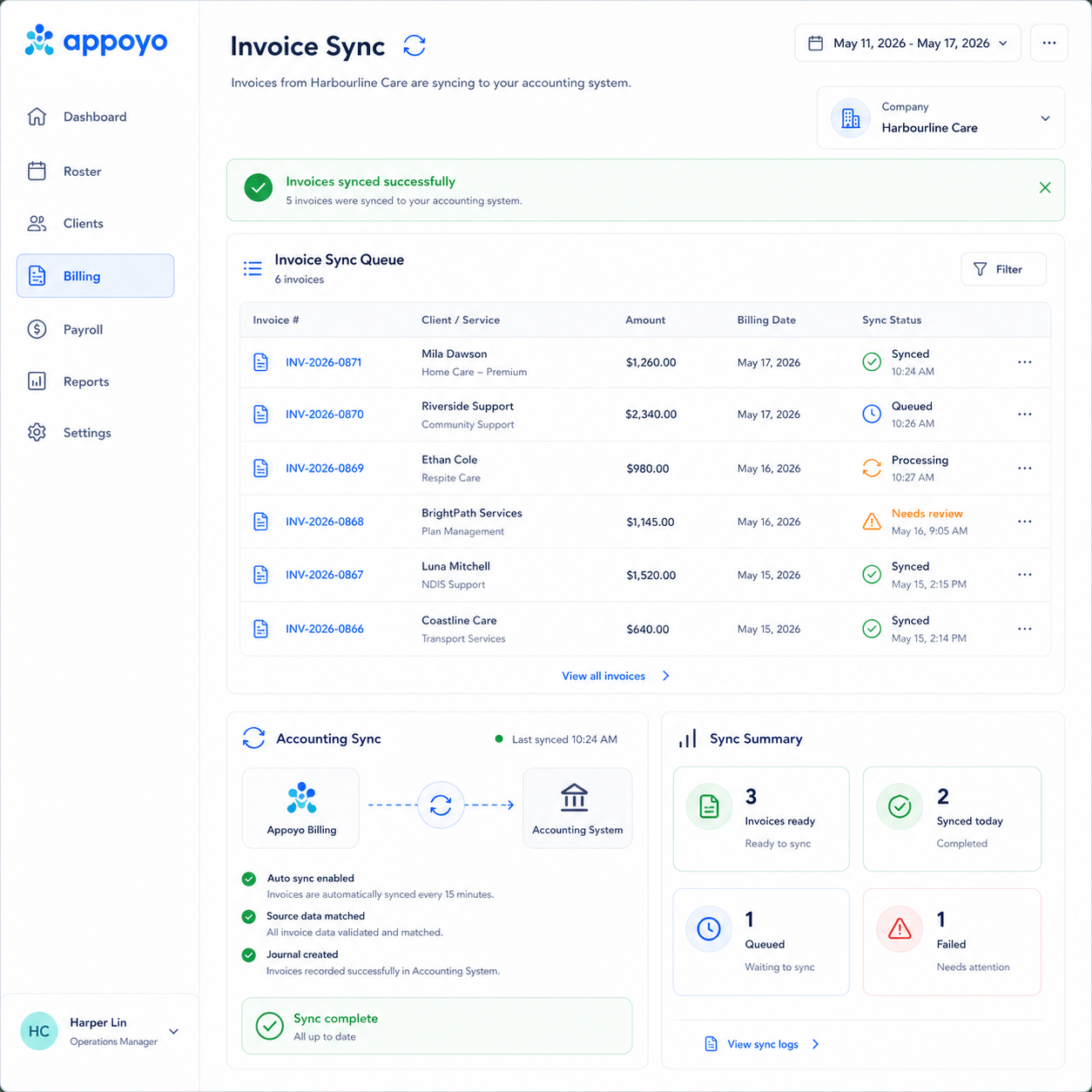Click the HC avatar for Harper Lin
Viewport: 1092px width, 1092px height.
pyautogui.click(x=39, y=1031)
